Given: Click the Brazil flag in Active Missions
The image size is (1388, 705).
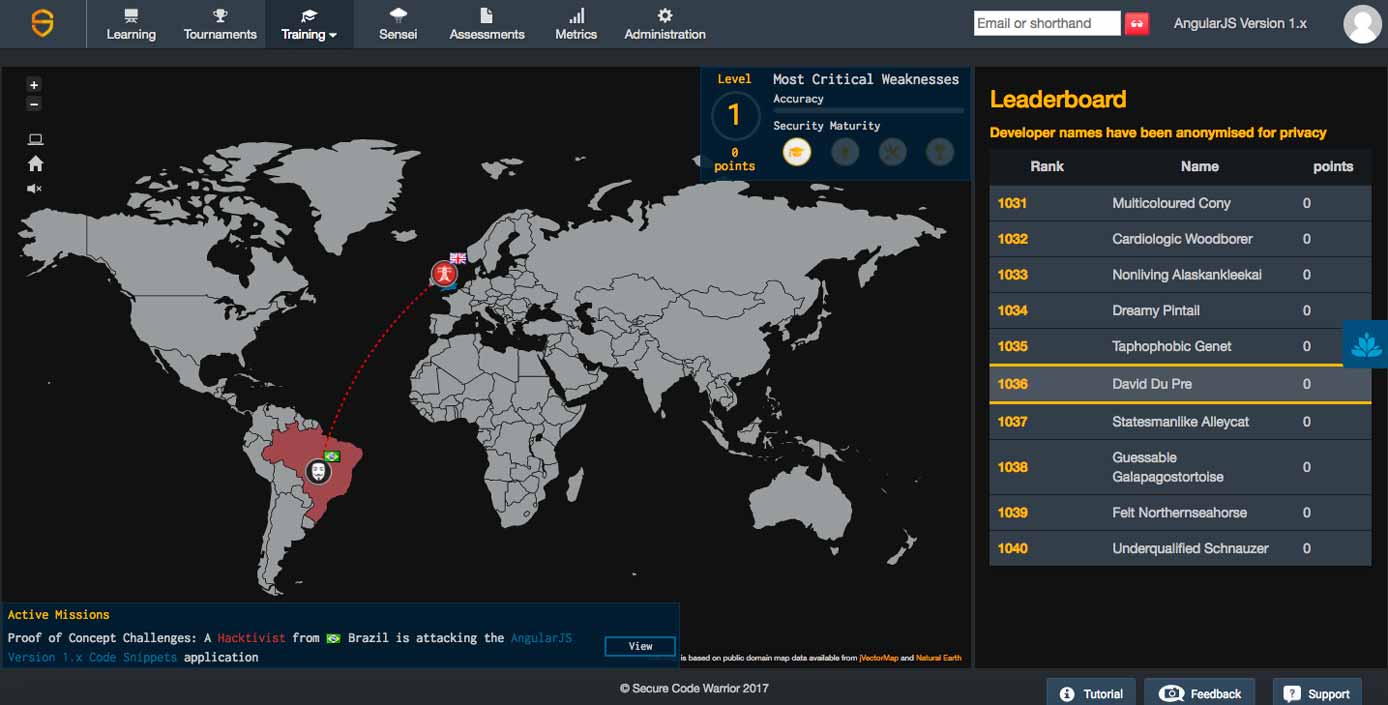Looking at the screenshot, I should [333, 638].
